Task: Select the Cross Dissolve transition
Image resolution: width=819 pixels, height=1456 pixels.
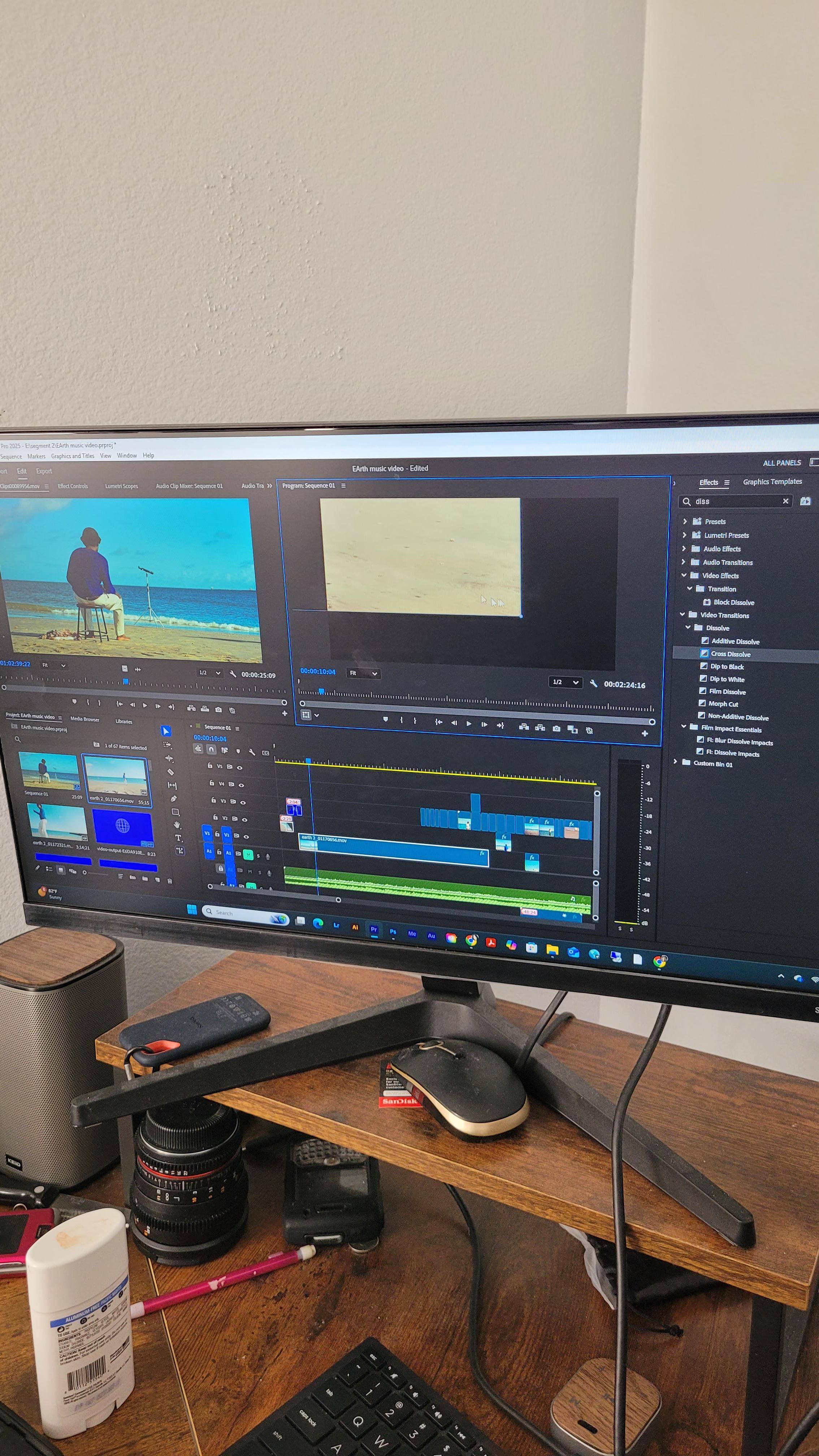Action: pos(730,654)
